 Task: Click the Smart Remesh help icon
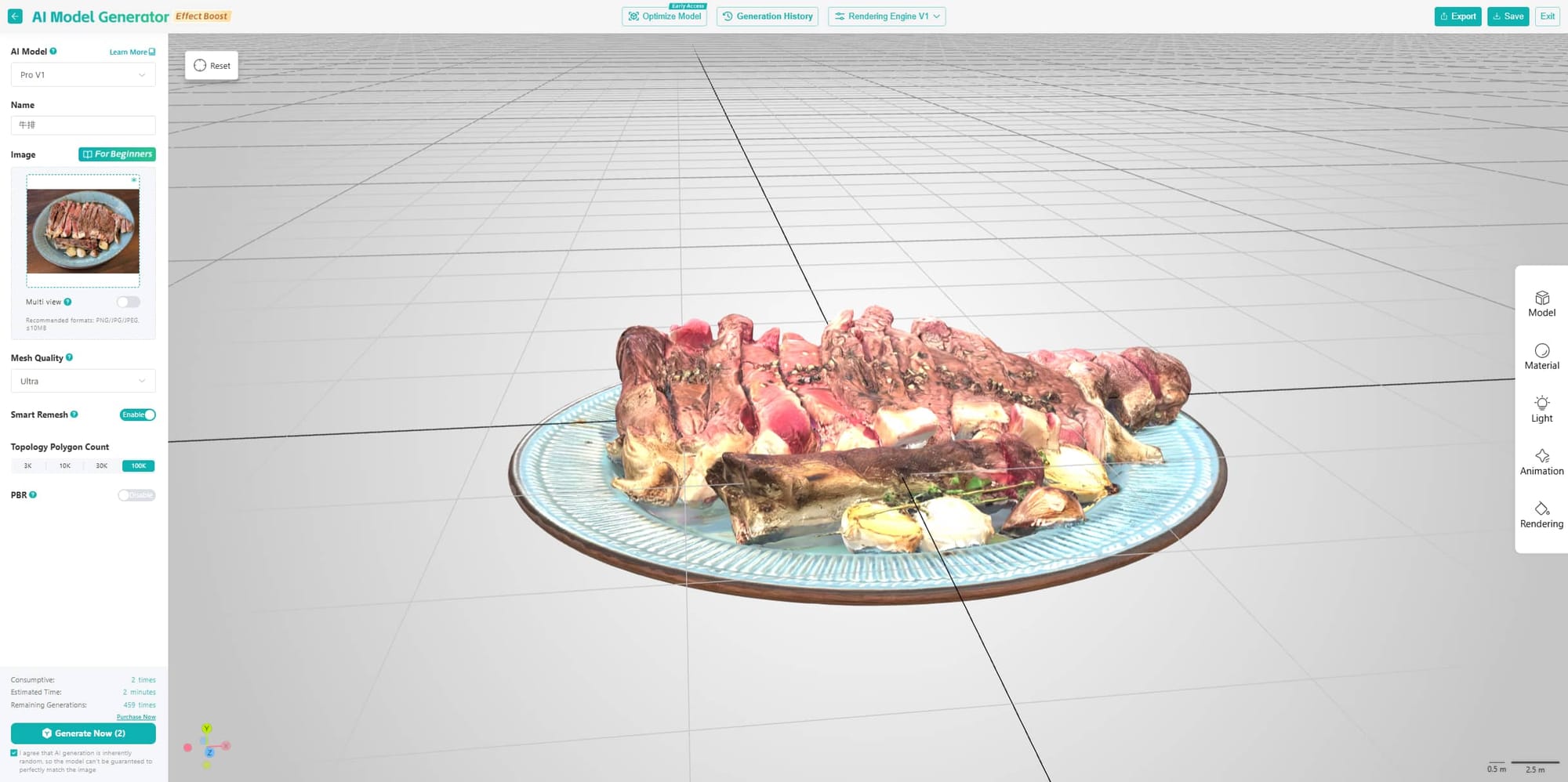click(x=74, y=415)
